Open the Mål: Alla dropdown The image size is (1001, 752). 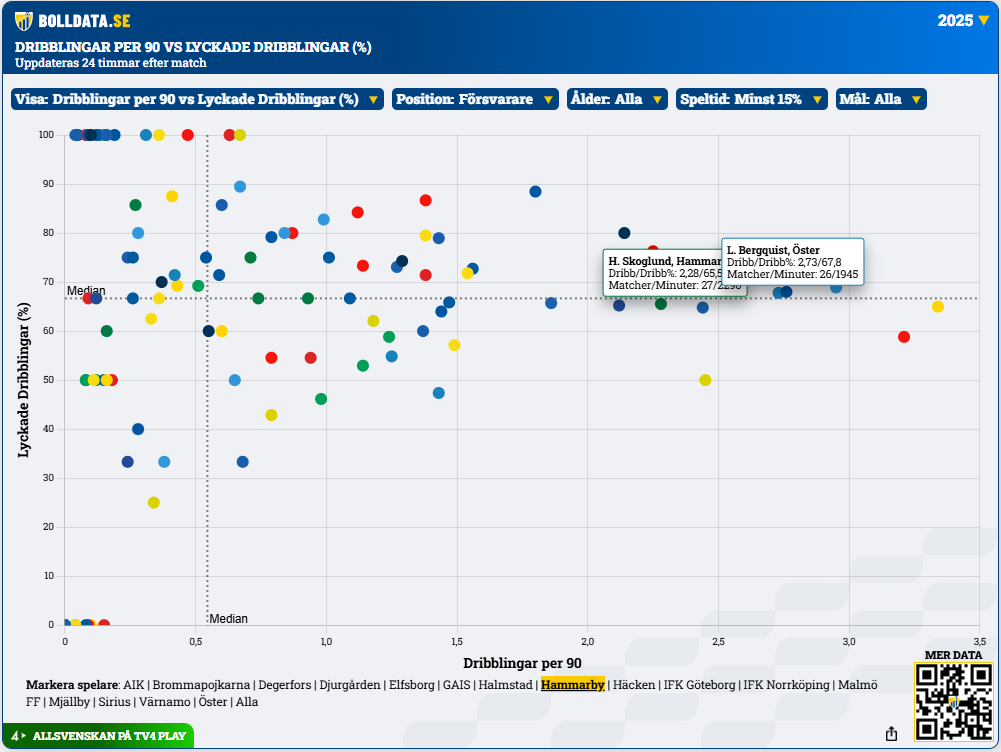point(880,99)
